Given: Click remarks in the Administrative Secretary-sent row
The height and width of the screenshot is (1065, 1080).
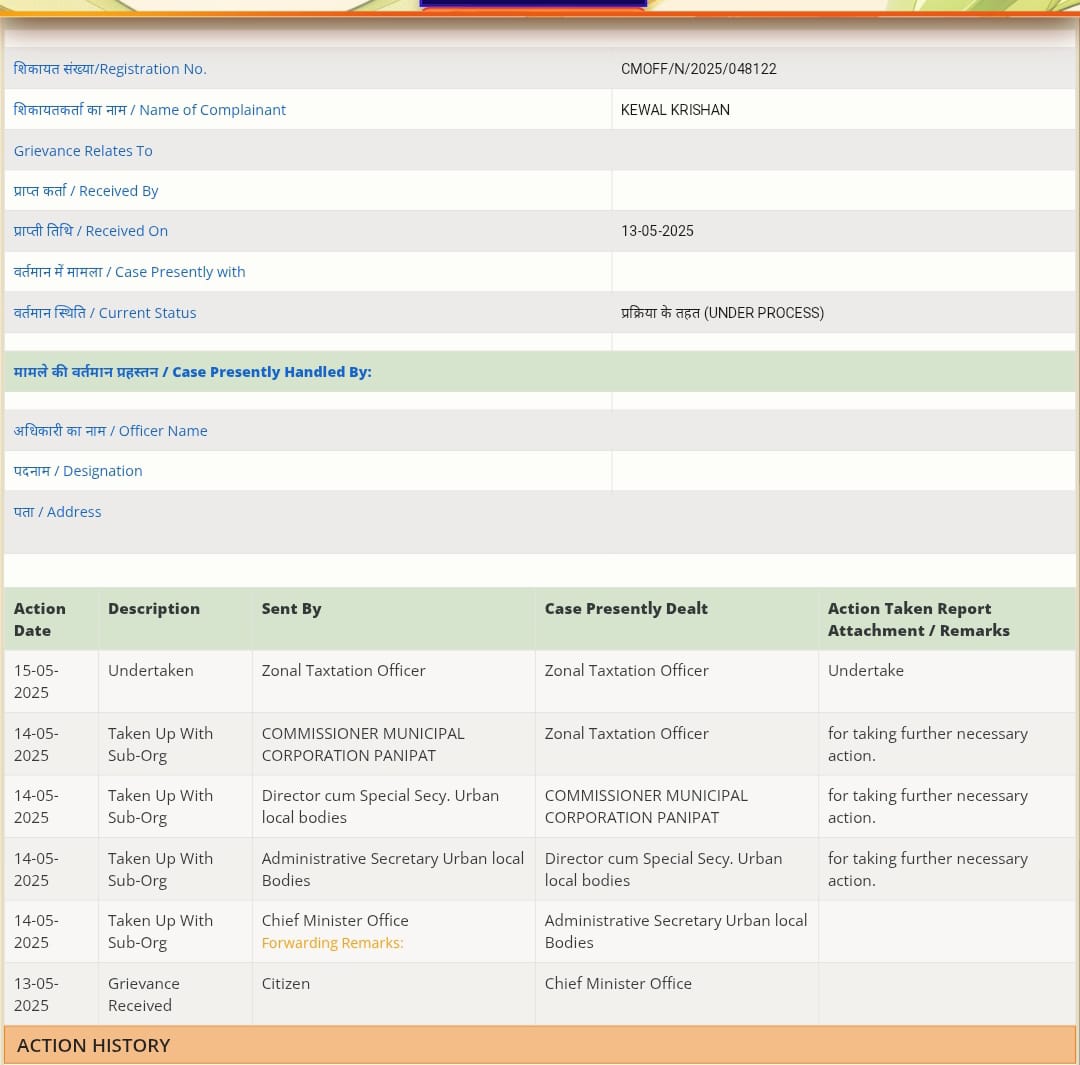Looking at the screenshot, I should pos(928,869).
